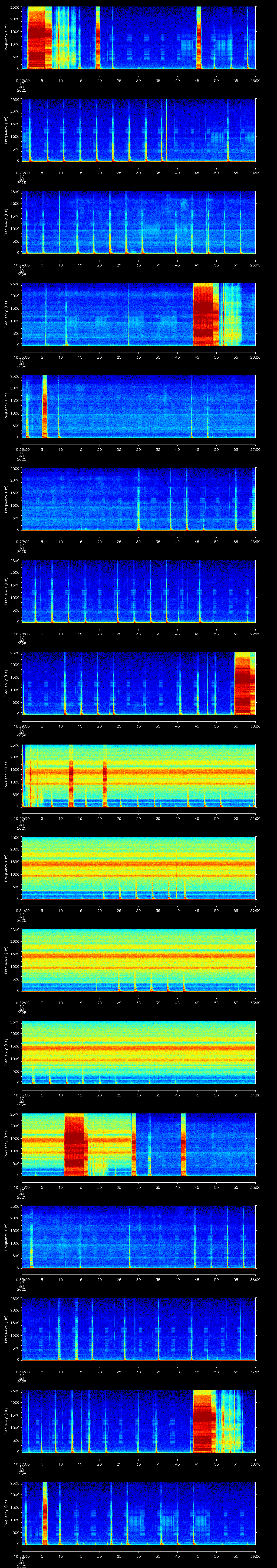277x1568 pixels.
Task: Select the spectrogram panel starting at 10:30:00
Action: pyautogui.click(x=139, y=775)
